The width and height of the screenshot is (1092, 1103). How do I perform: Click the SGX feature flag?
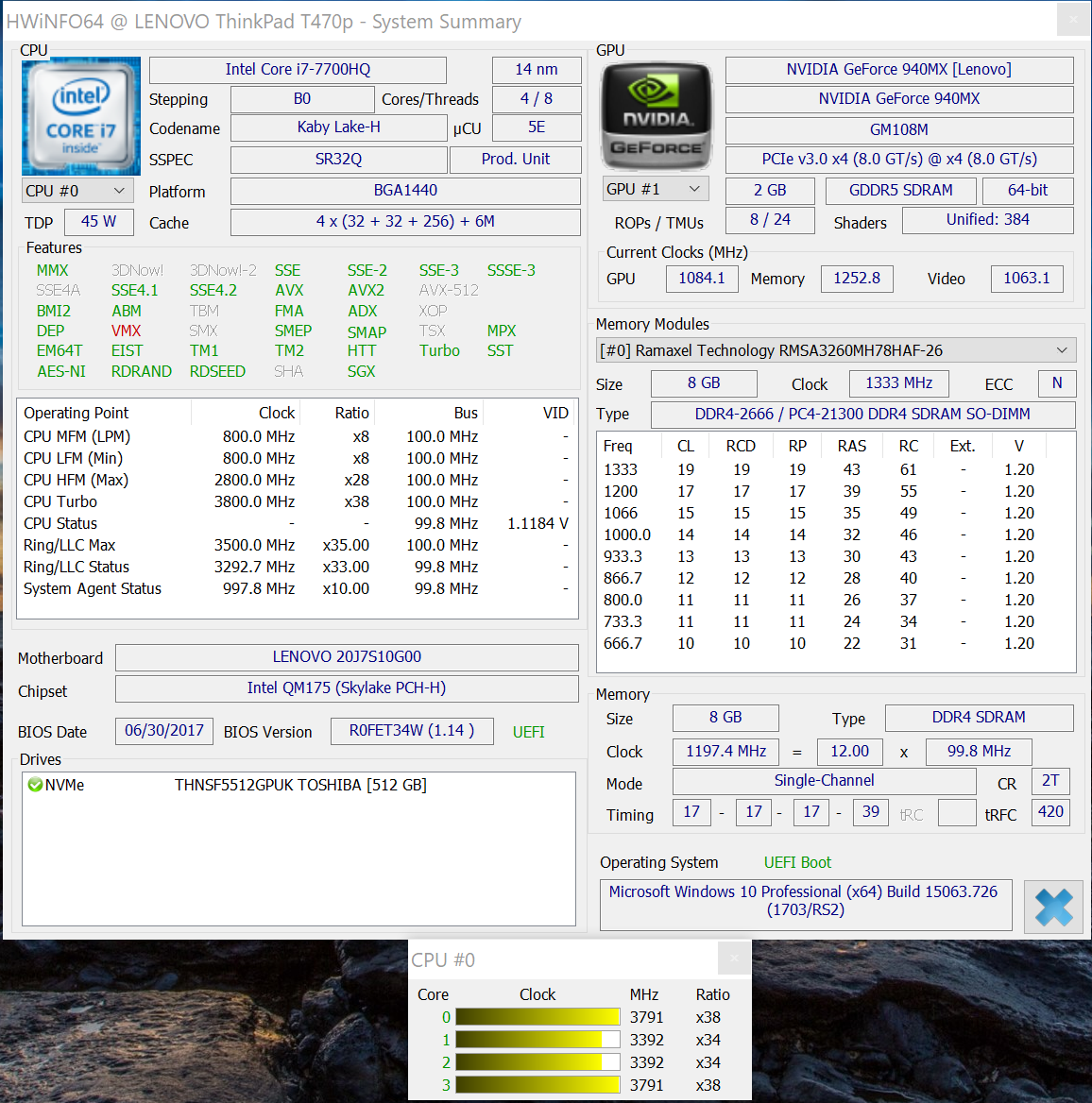tap(361, 371)
